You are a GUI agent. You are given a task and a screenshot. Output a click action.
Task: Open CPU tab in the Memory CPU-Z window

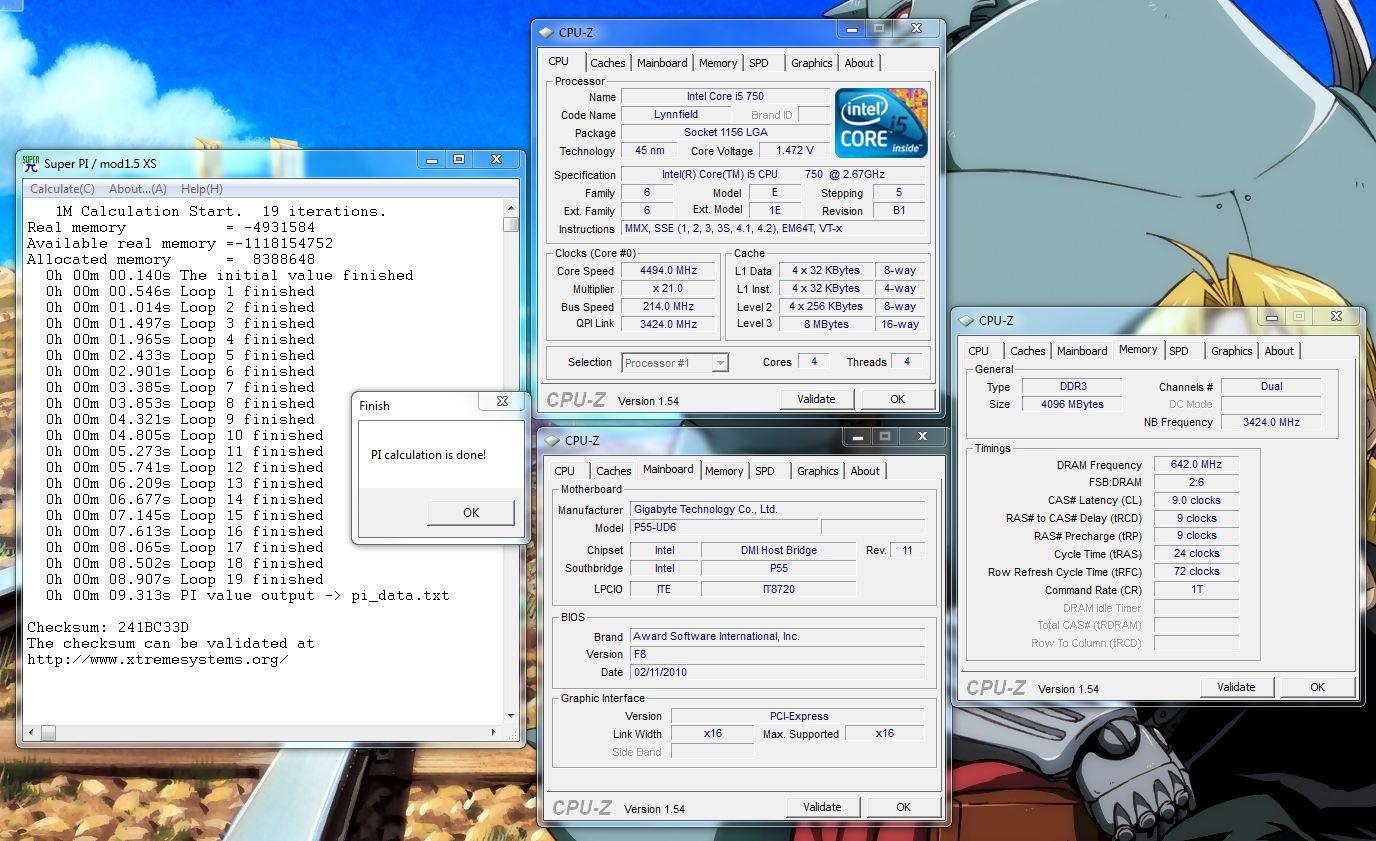pos(979,351)
